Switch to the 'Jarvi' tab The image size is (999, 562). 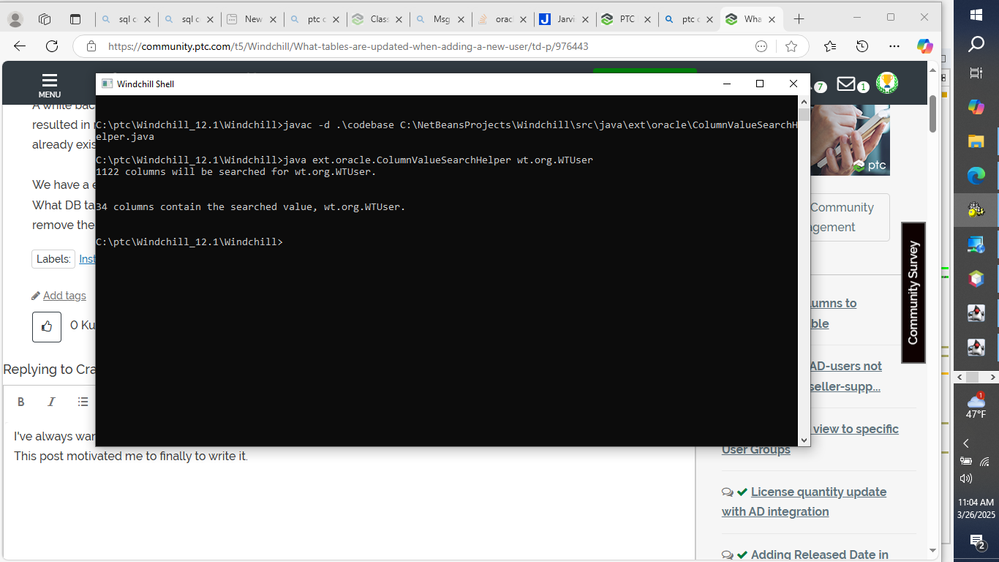tap(565, 19)
